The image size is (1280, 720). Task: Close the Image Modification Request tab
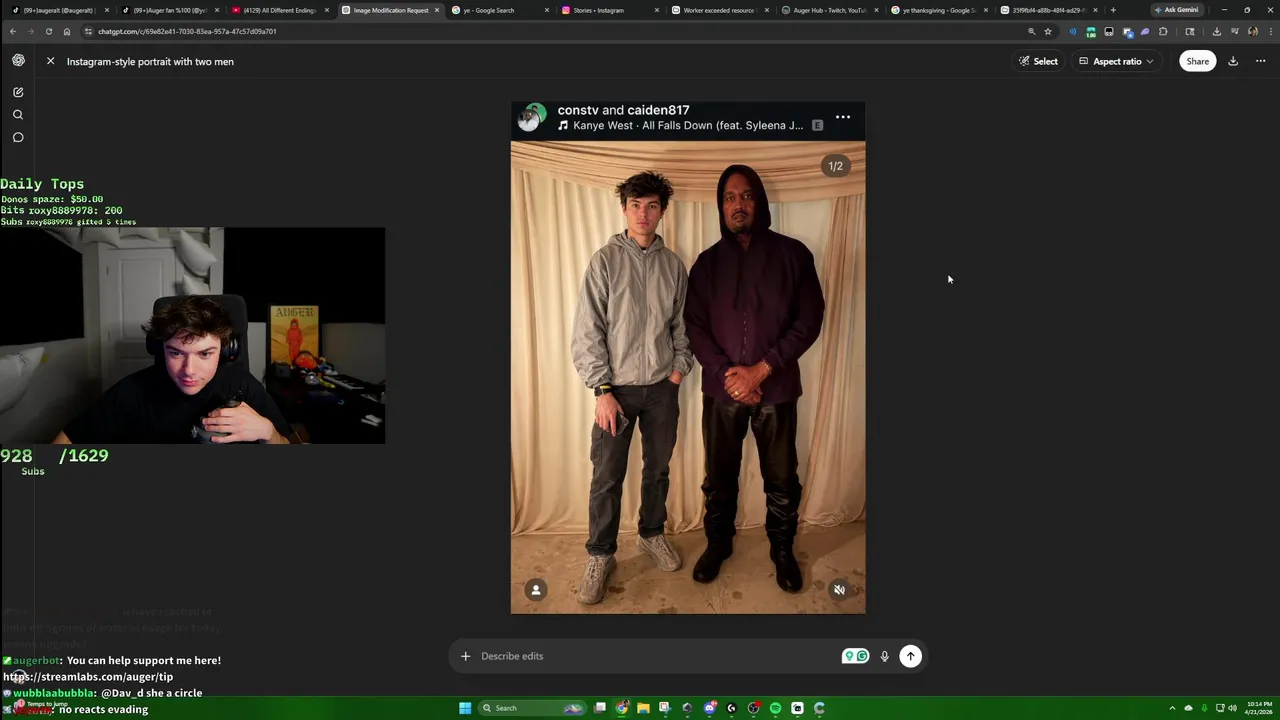(x=436, y=10)
